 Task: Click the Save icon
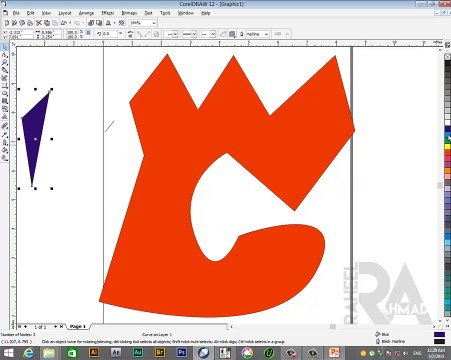point(22,23)
